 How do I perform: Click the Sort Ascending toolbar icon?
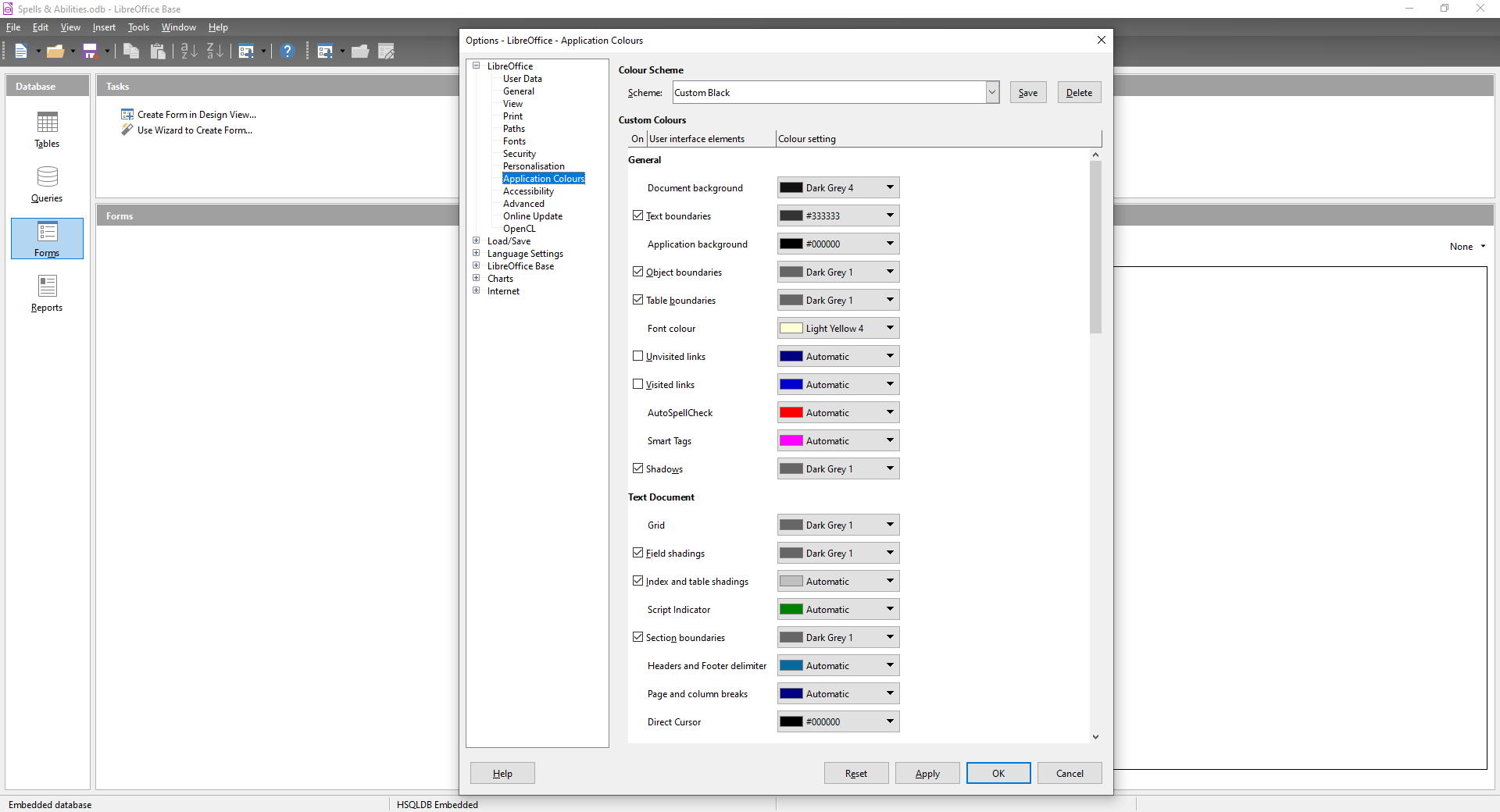pyautogui.click(x=189, y=52)
